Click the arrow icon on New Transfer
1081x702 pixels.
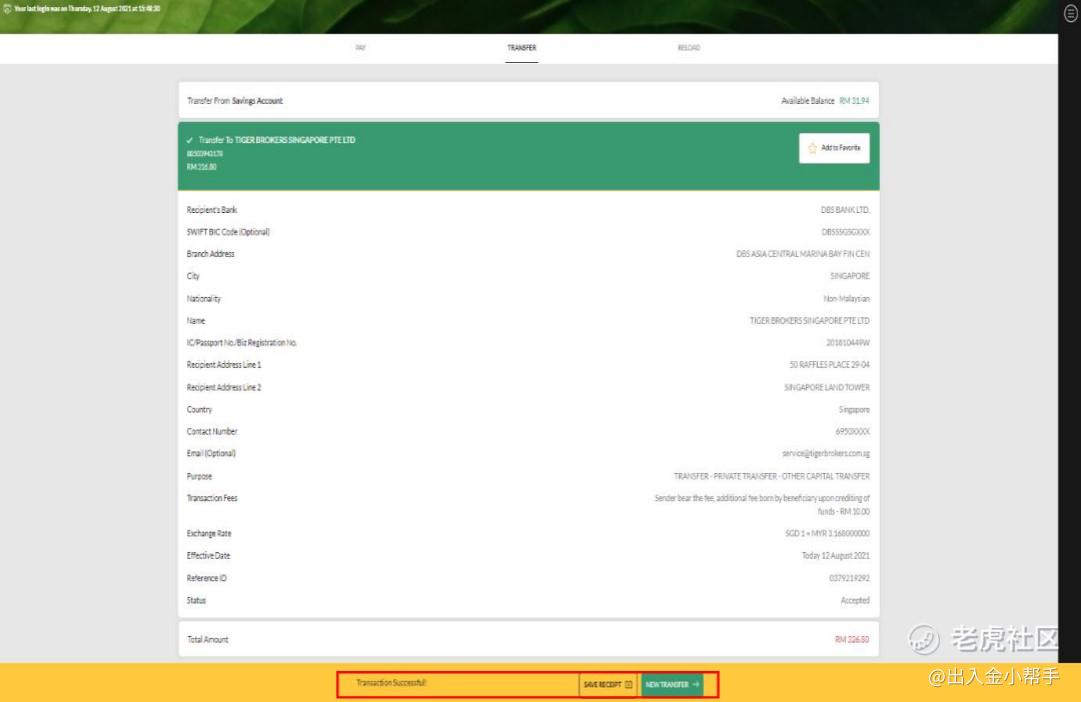coord(696,685)
